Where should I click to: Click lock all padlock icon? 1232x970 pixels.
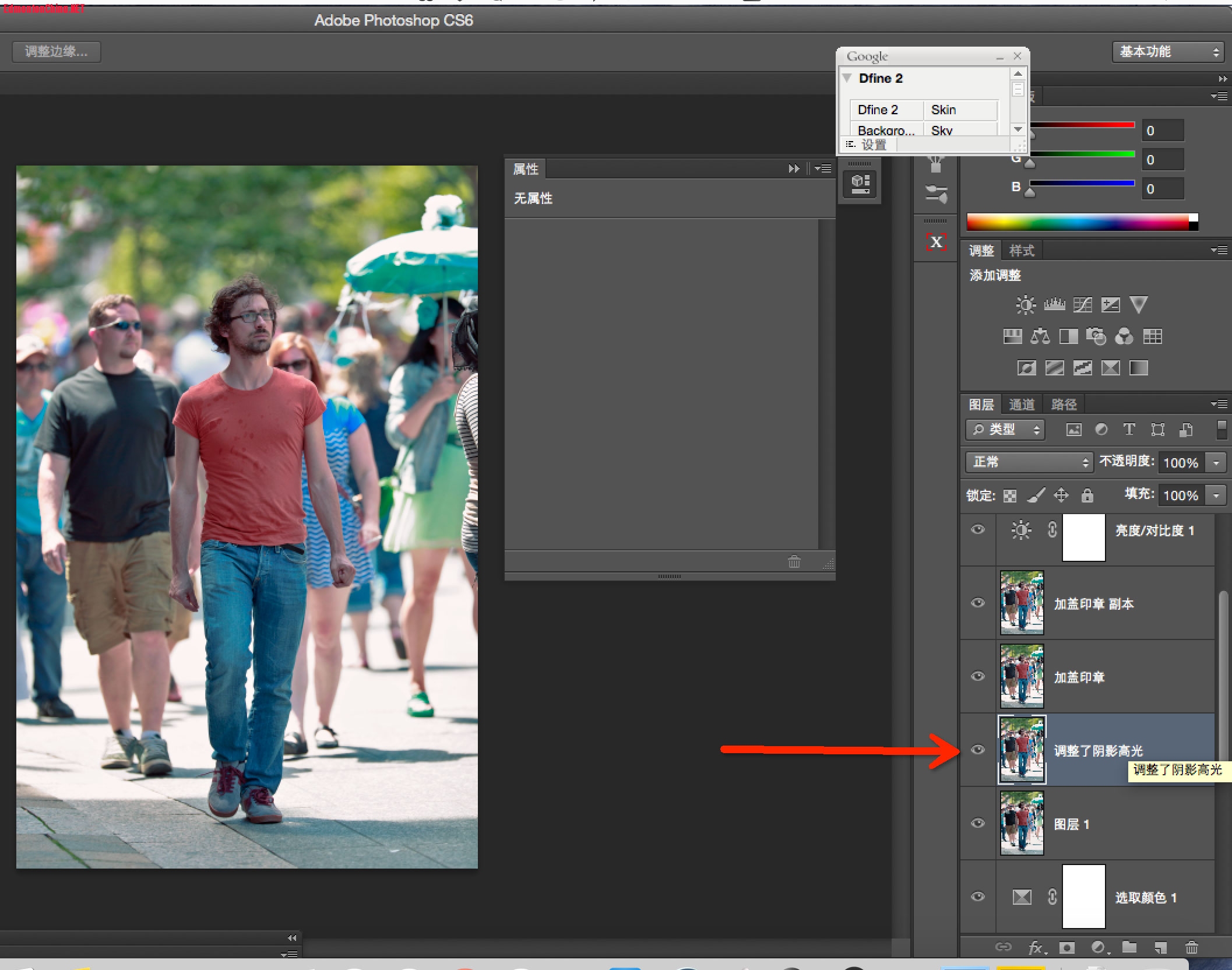1087,495
